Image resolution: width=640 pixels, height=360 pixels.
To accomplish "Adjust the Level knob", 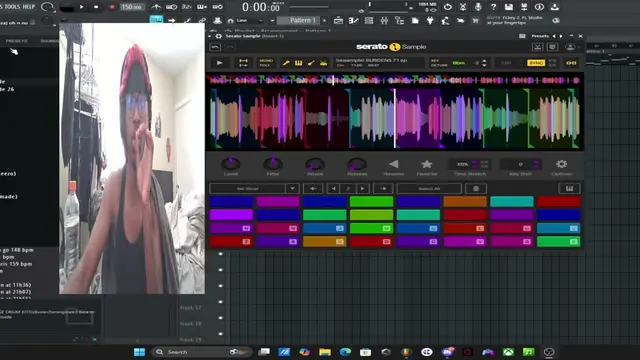I will [231, 164].
